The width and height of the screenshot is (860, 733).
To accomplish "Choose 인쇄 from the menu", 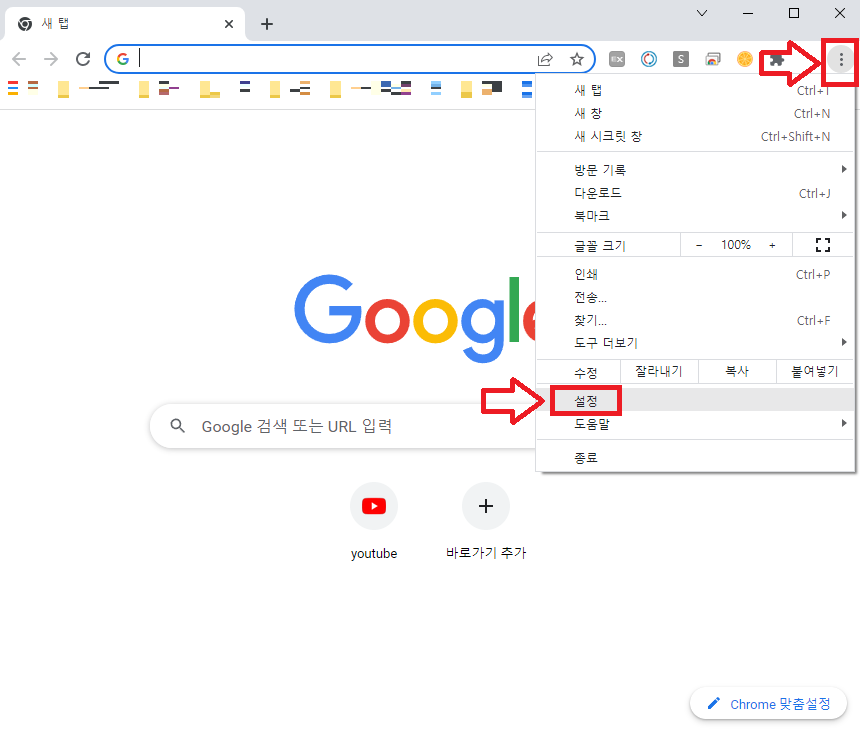I will click(x=695, y=274).
